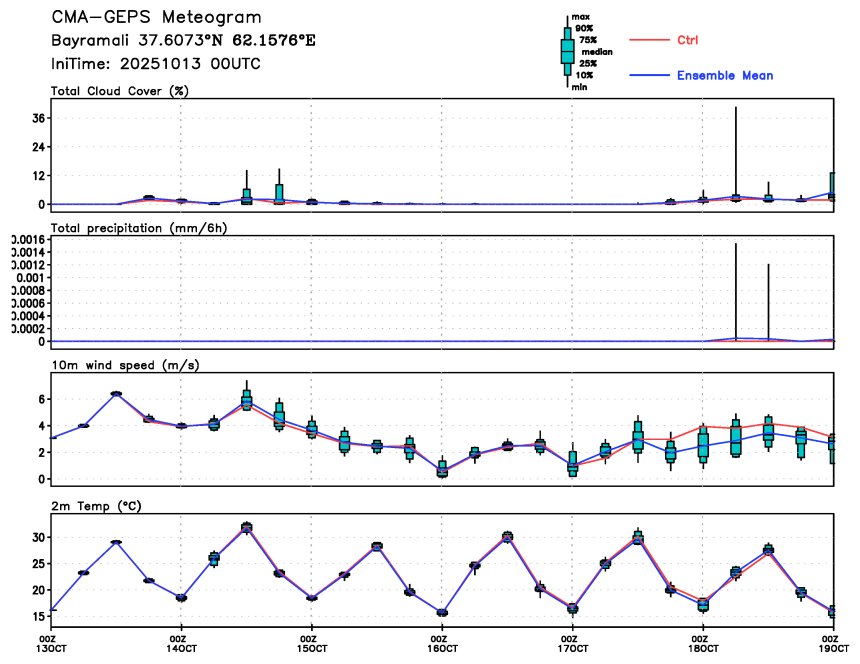
Task: Click the 0.0004 tick on precipitation axis
Action: tap(27, 316)
